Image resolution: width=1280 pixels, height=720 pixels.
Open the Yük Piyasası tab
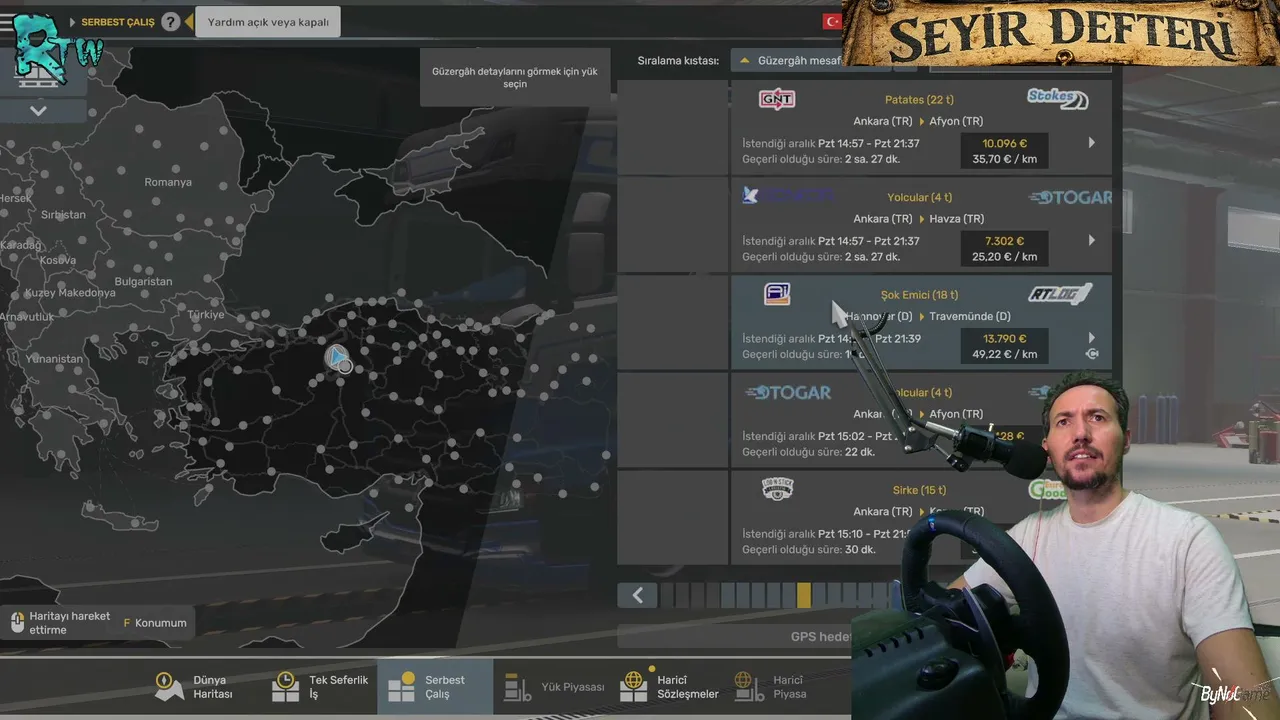(x=555, y=687)
